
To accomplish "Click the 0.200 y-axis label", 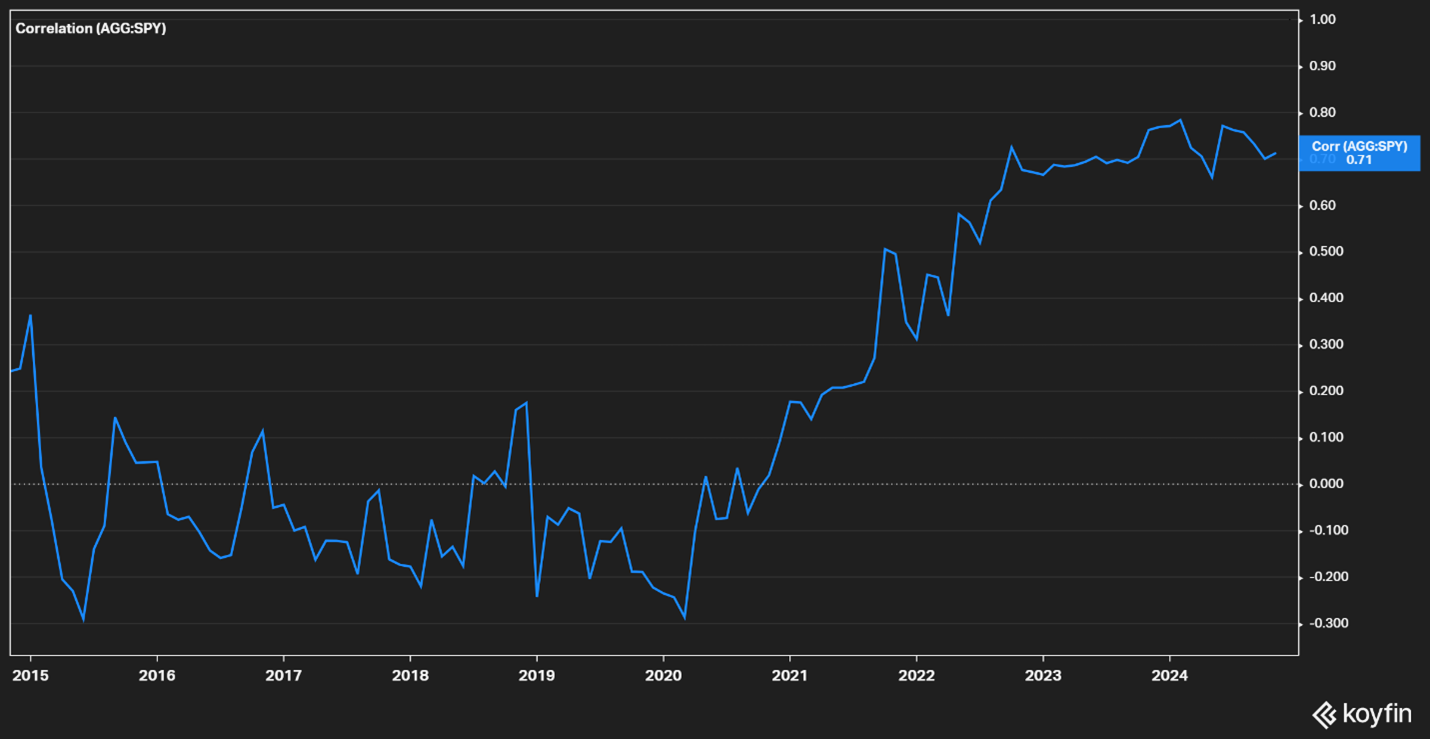I will point(1324,391).
